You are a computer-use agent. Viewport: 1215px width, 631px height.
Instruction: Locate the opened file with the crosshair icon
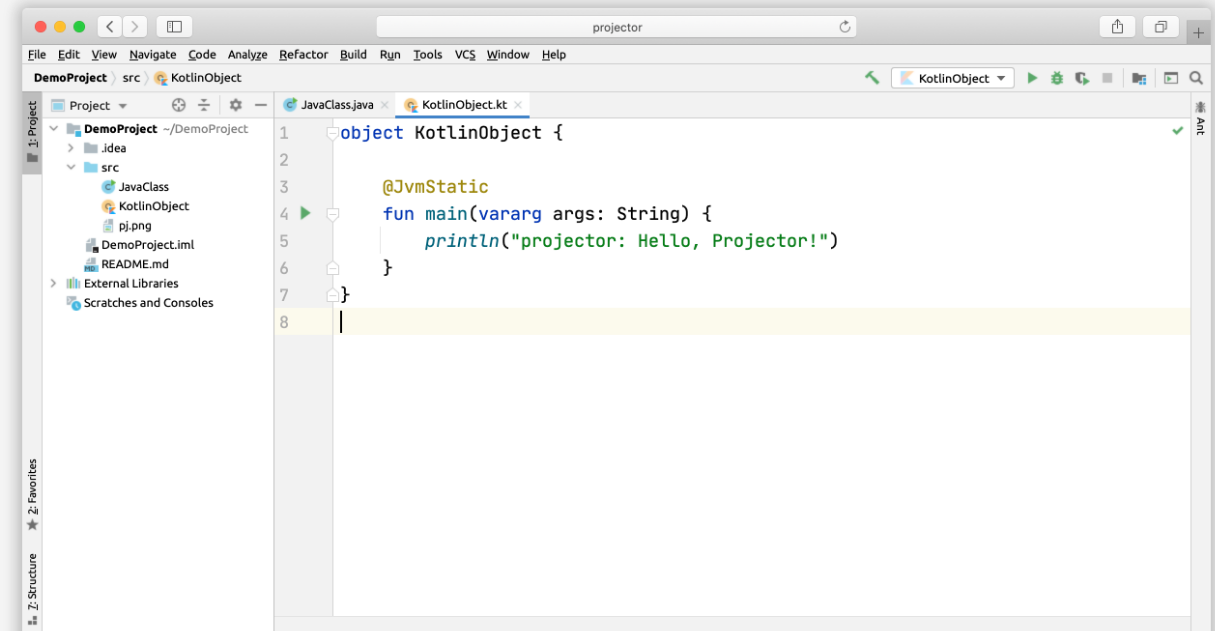coord(179,105)
